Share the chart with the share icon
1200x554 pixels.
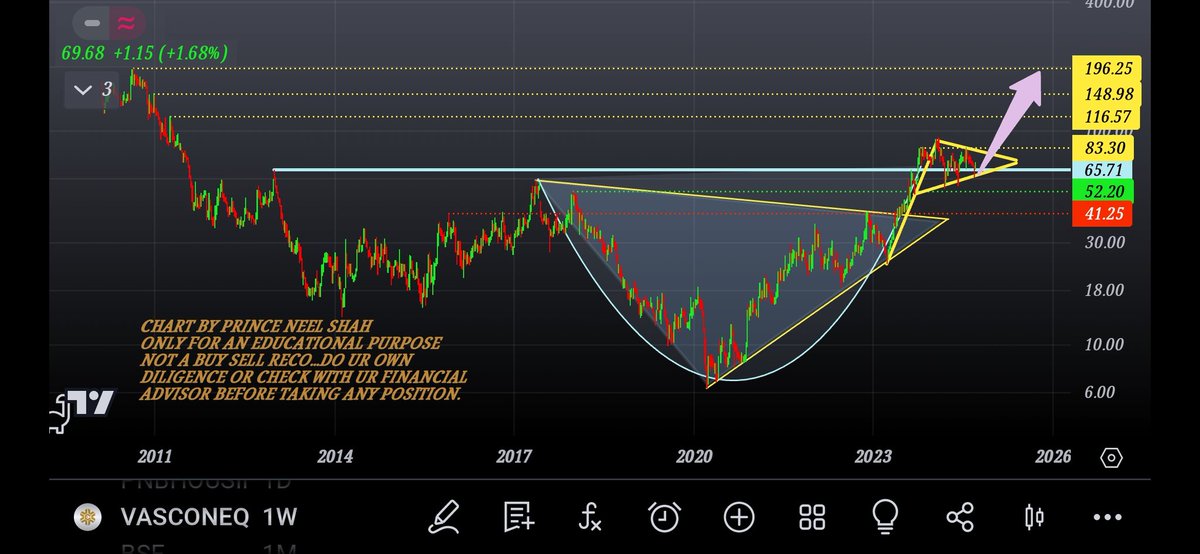[959, 517]
